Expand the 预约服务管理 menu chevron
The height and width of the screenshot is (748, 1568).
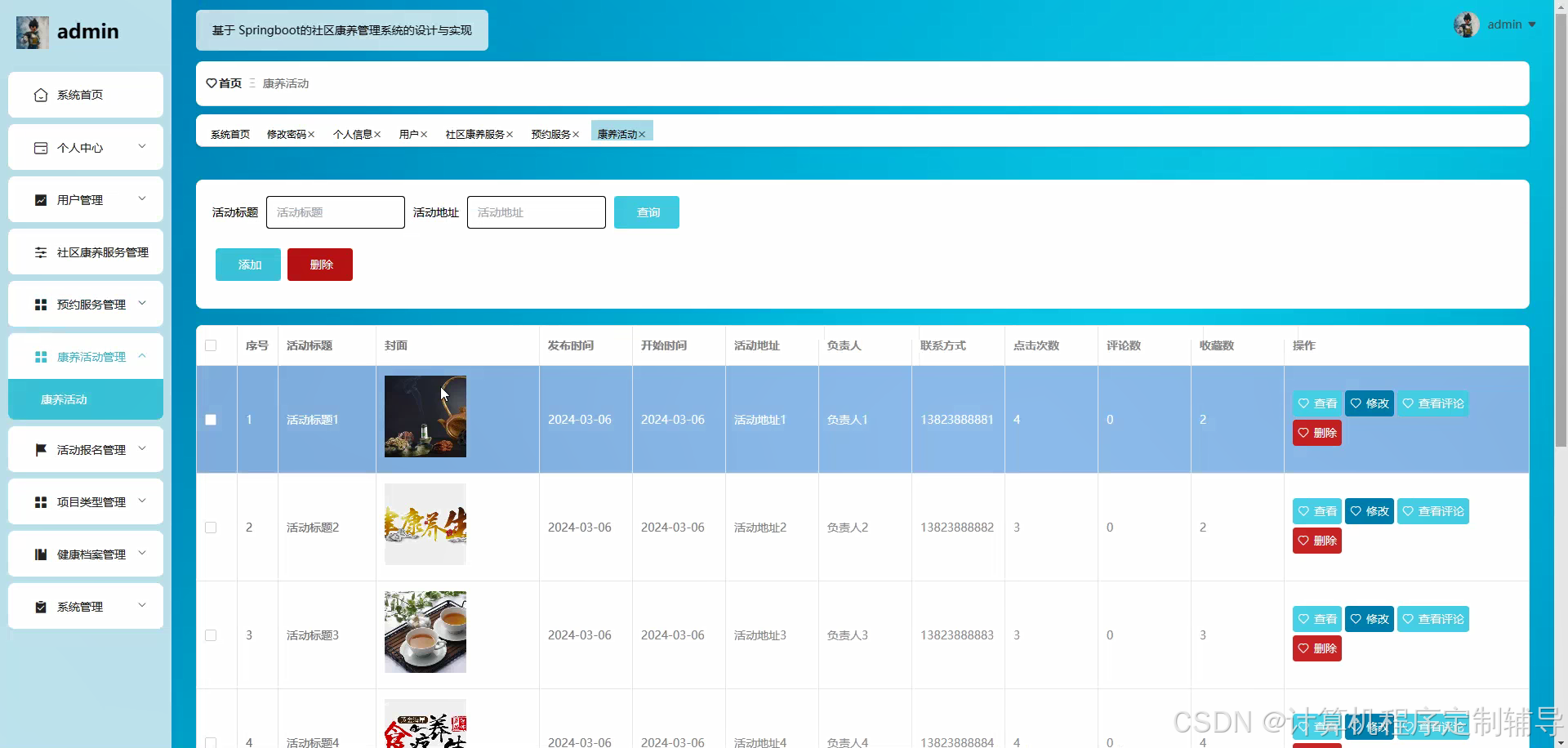point(142,304)
